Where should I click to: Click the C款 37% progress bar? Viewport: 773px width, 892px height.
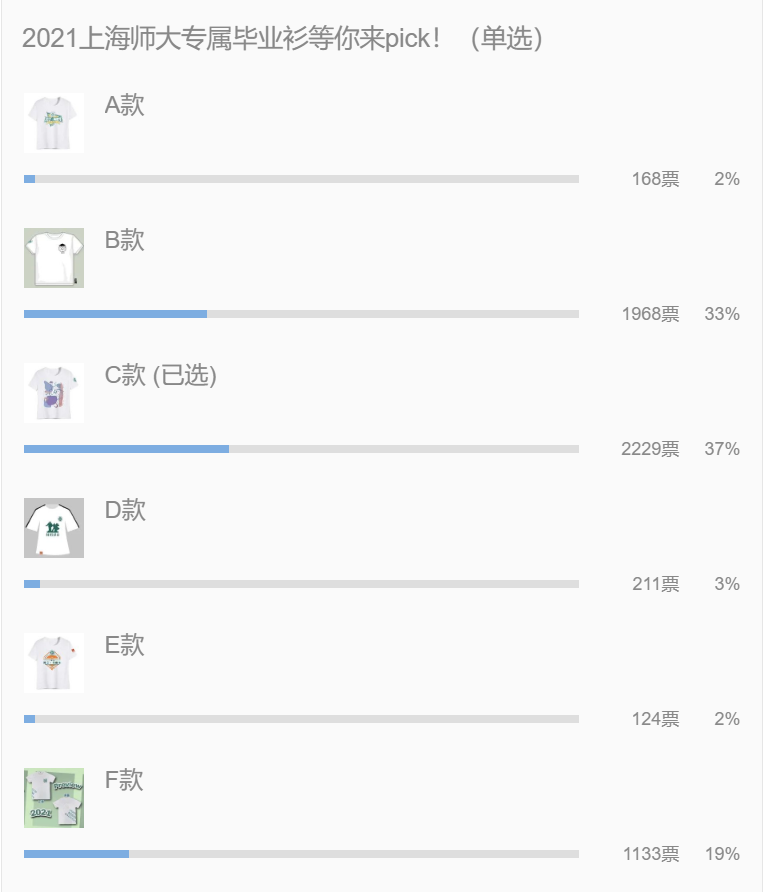[x=301, y=449]
